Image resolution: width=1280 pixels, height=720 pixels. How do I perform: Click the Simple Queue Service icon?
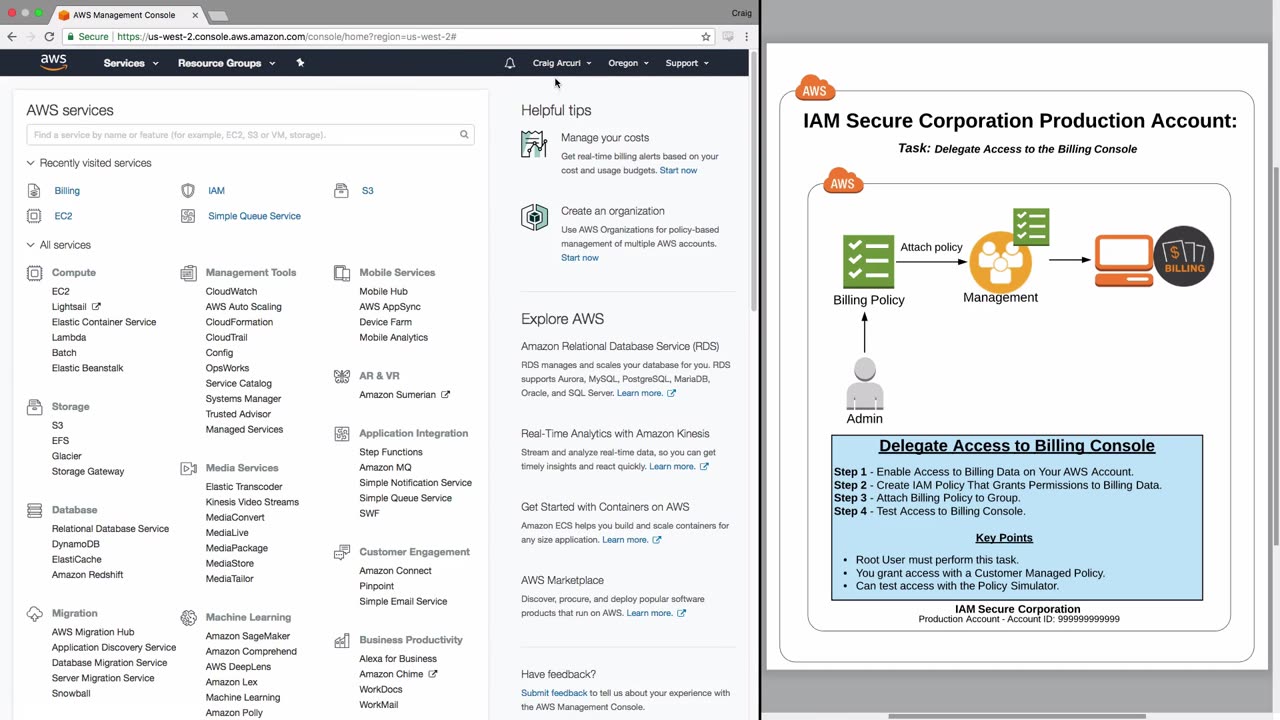pyautogui.click(x=188, y=216)
